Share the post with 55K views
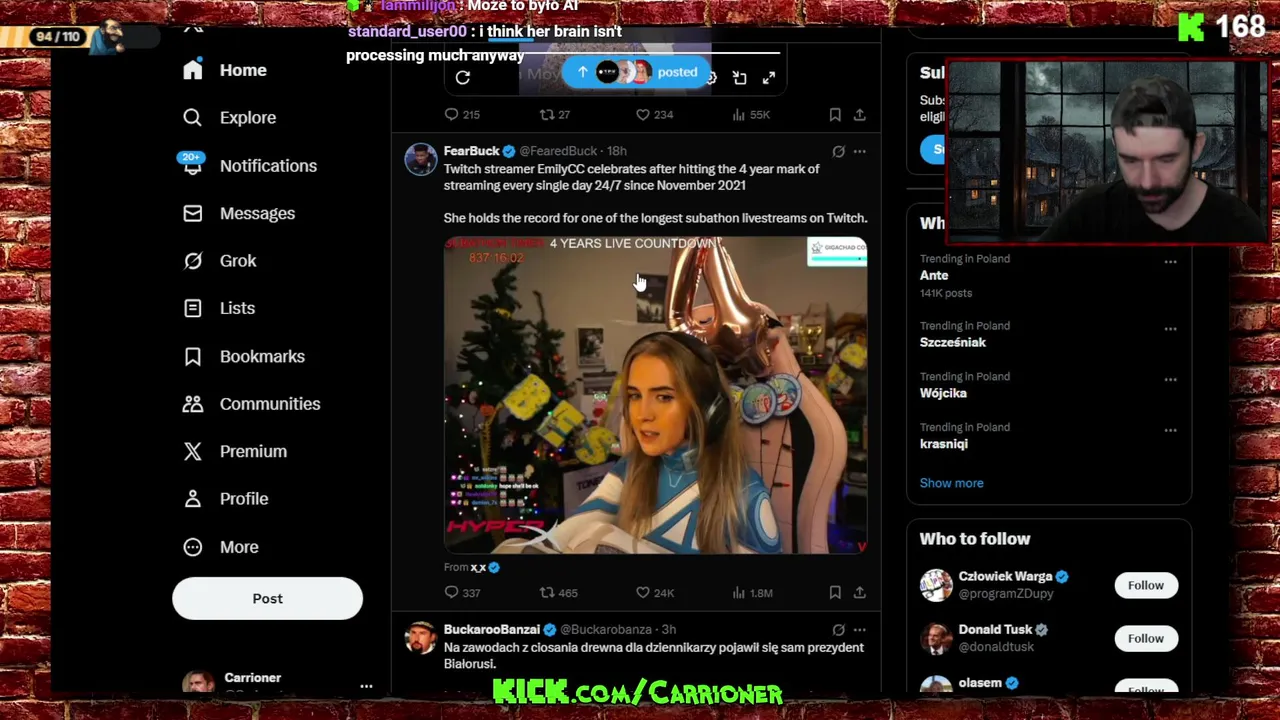Image resolution: width=1280 pixels, height=720 pixels. tap(859, 114)
